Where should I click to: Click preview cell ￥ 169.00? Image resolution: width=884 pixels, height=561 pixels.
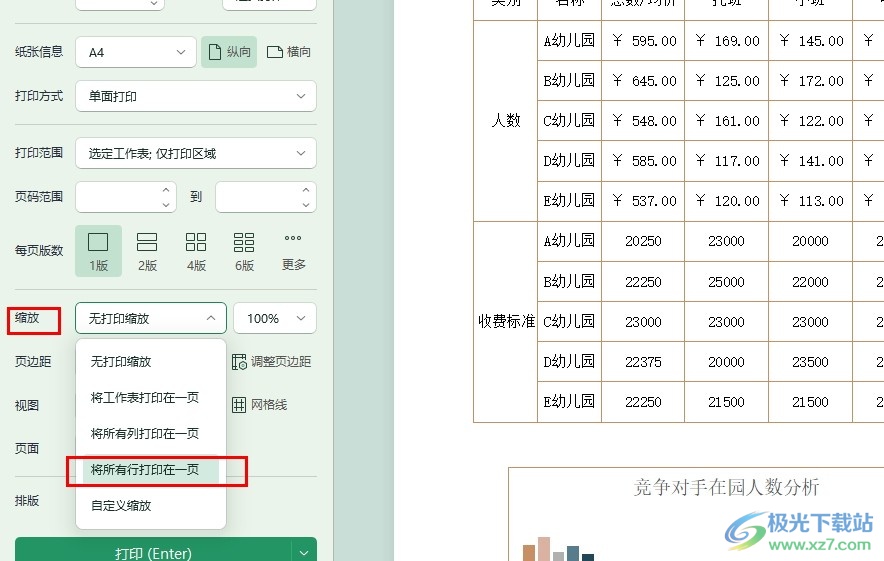[x=727, y=41]
